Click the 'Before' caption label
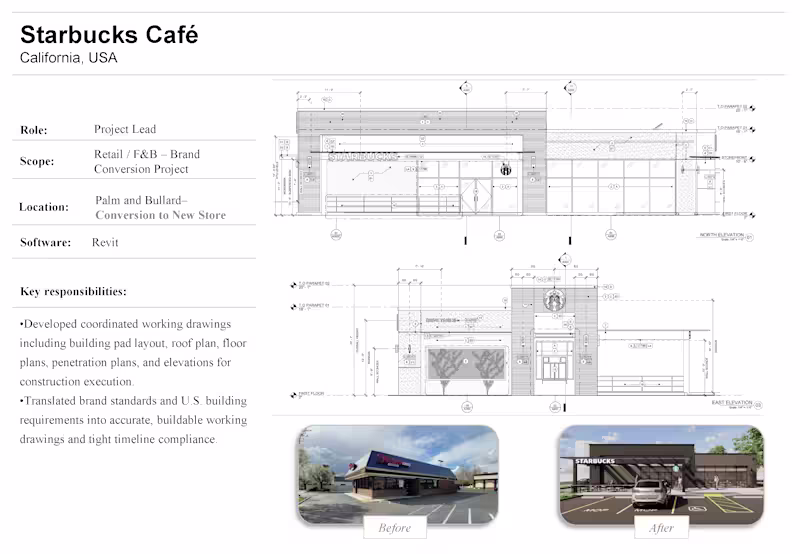Screen dimensions: 800x554 pos(395,527)
